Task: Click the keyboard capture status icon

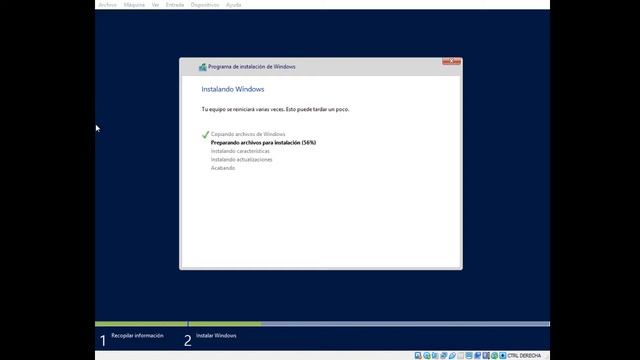Action: (x=503, y=356)
